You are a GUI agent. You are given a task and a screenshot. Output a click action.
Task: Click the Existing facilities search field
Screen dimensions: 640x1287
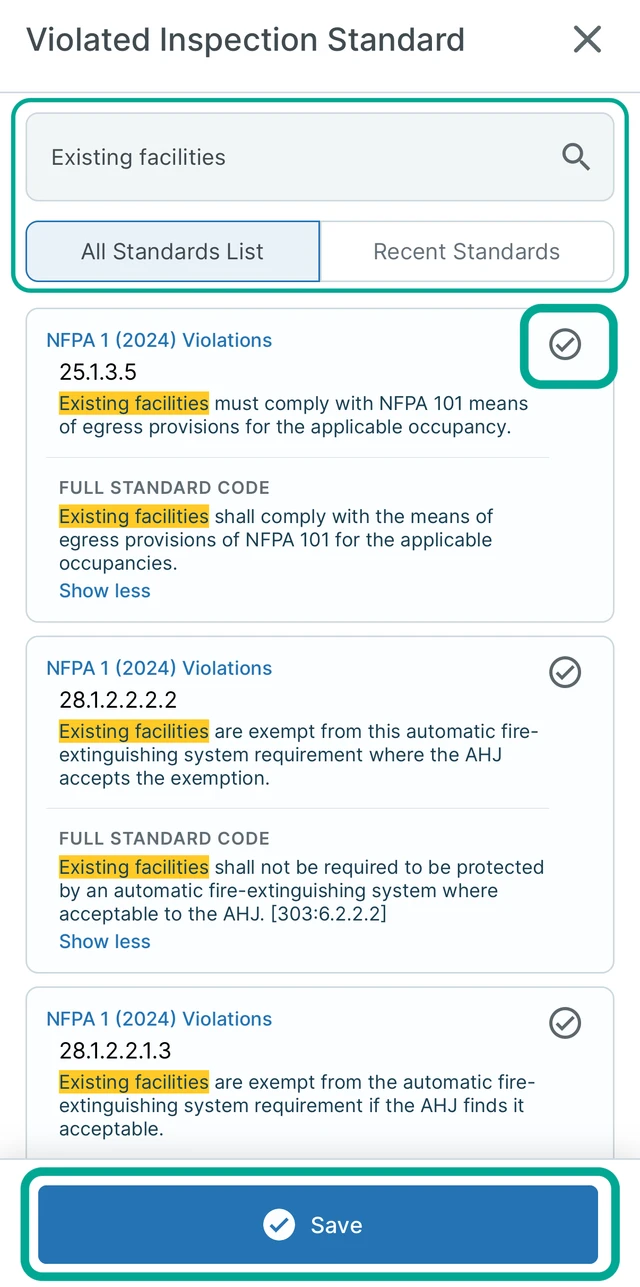320,157
